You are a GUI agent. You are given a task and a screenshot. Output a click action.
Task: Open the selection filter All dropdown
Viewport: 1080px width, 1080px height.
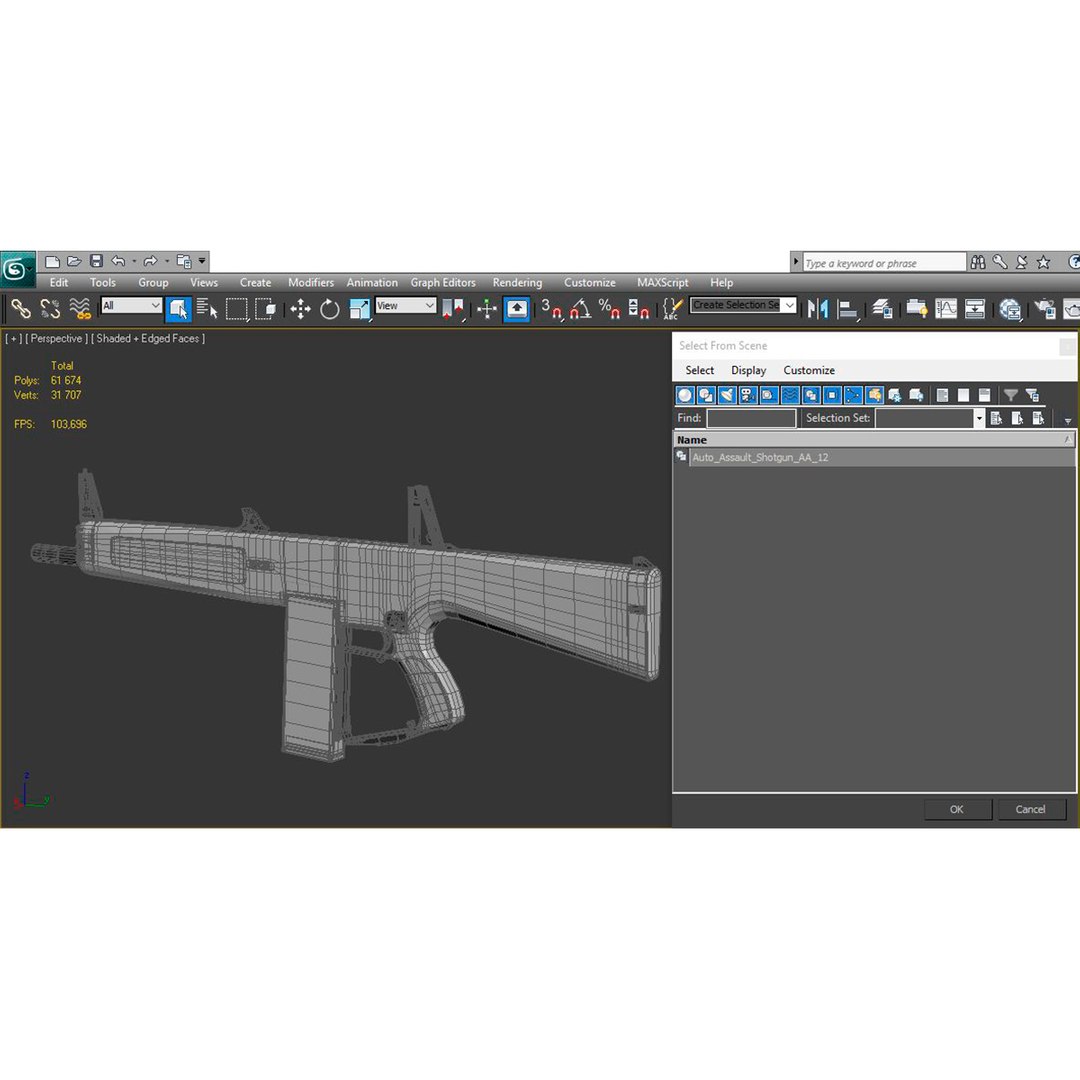(132, 305)
